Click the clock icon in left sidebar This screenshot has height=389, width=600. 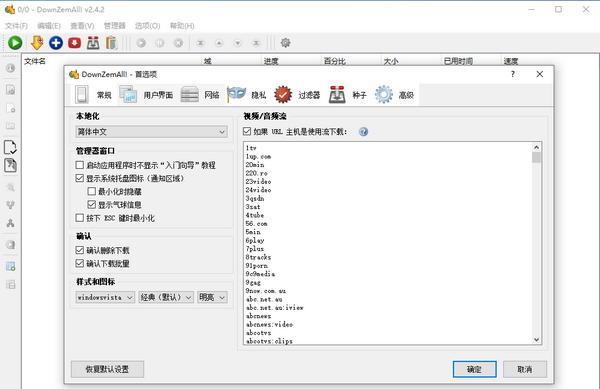(10, 68)
